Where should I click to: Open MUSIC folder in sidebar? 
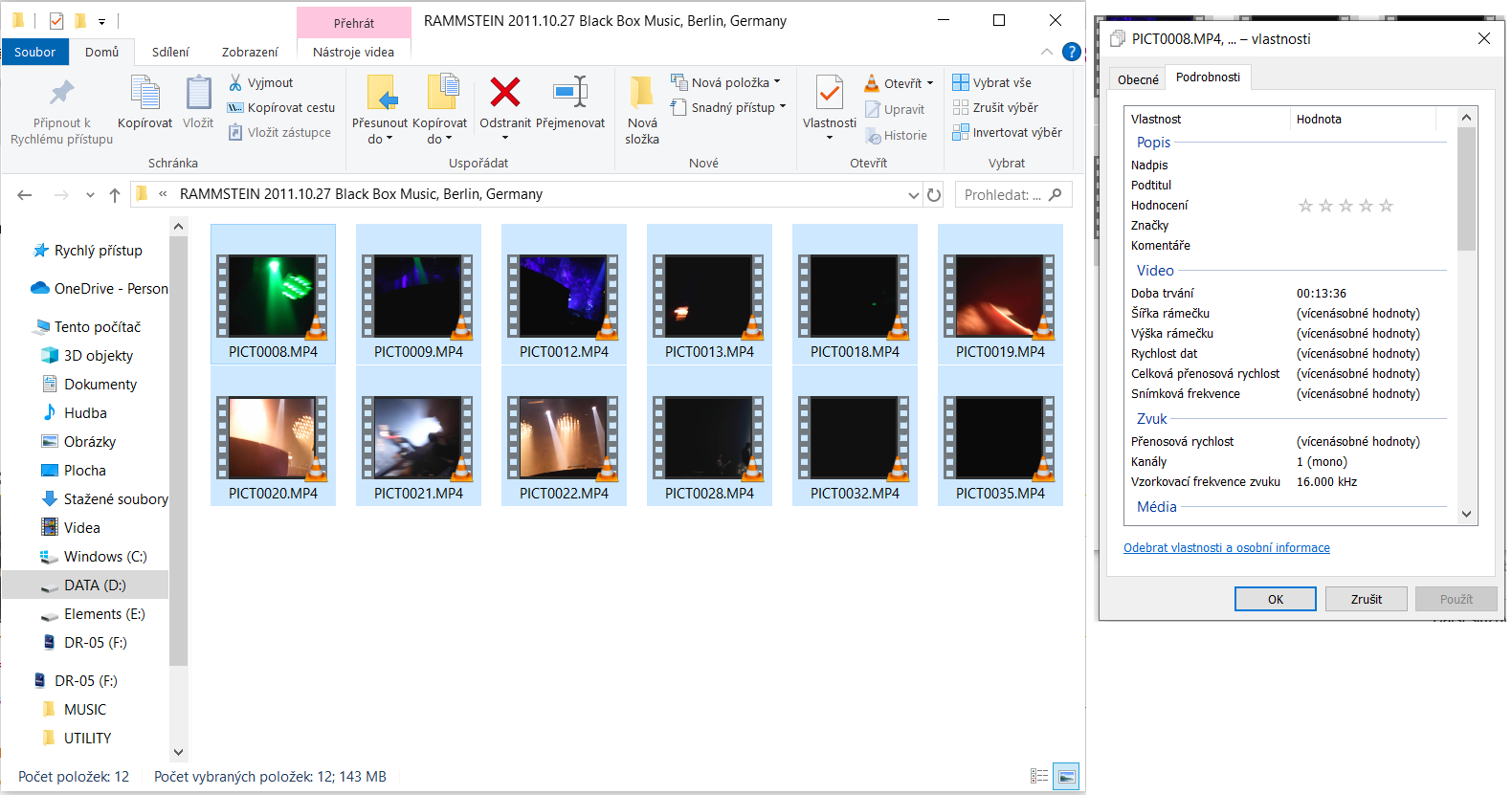tap(75, 710)
